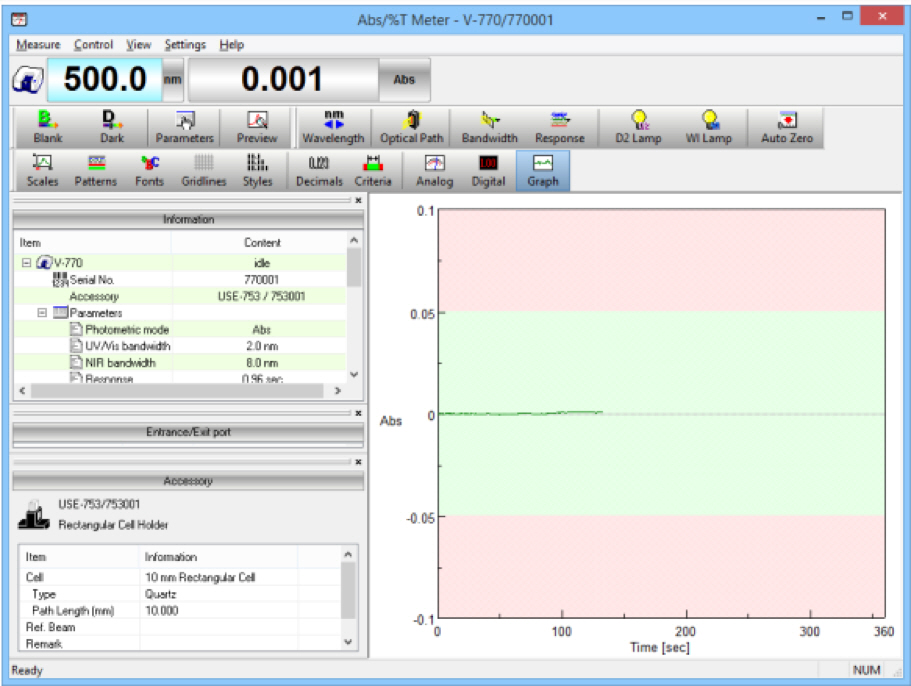911x686 pixels.
Task: Toggle the D2 Lamp
Action: click(x=638, y=127)
